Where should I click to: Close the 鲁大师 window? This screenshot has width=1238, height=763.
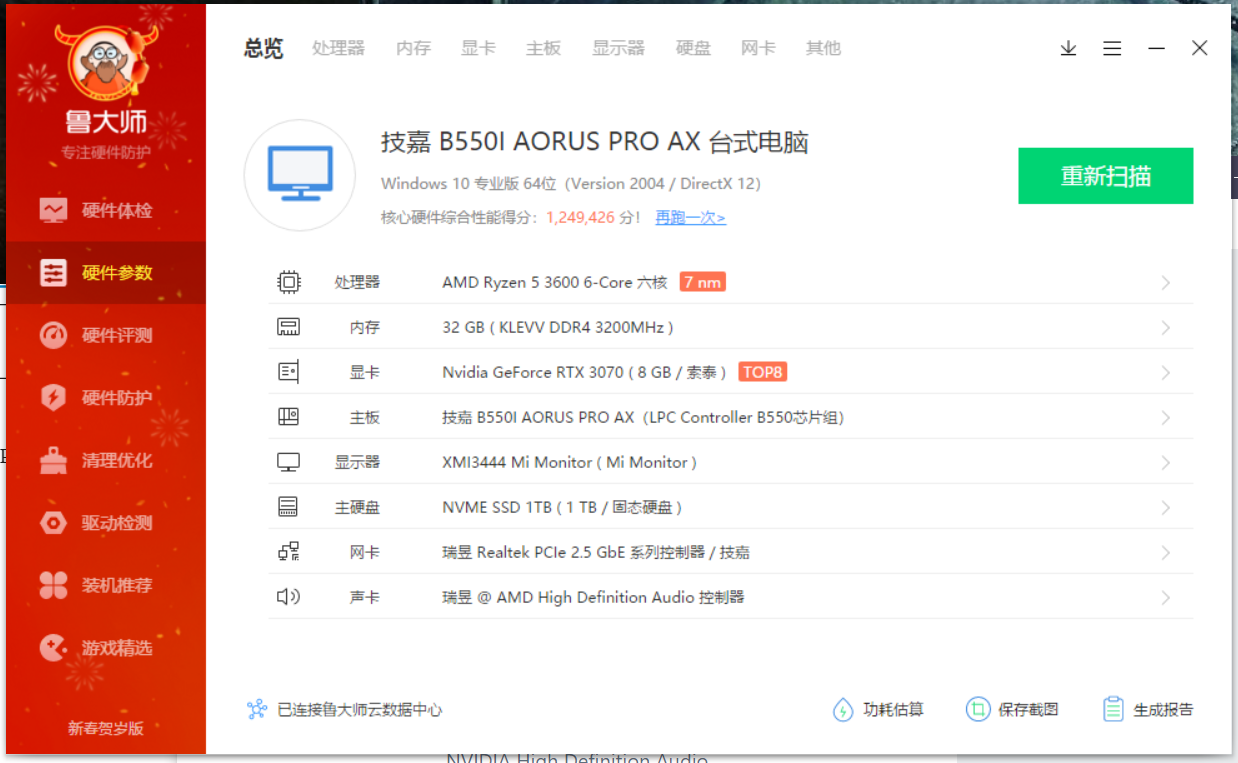pyautogui.click(x=1200, y=48)
